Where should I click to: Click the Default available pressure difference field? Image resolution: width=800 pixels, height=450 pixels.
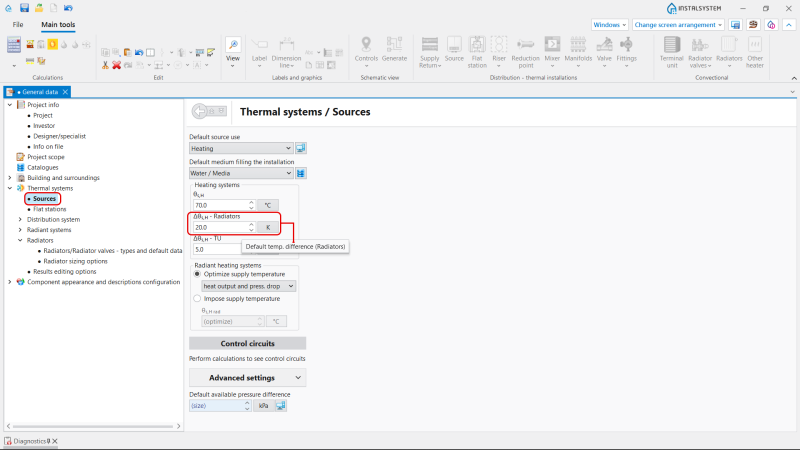tap(220, 406)
